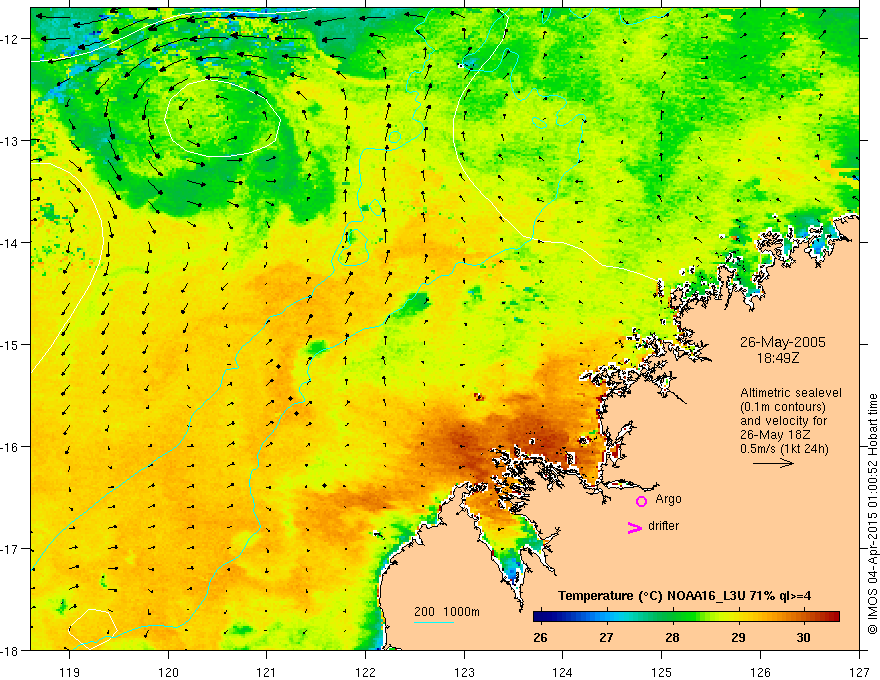Click the '-18' latitude axis label
This screenshot has height=680, width=880.
[x=11, y=650]
